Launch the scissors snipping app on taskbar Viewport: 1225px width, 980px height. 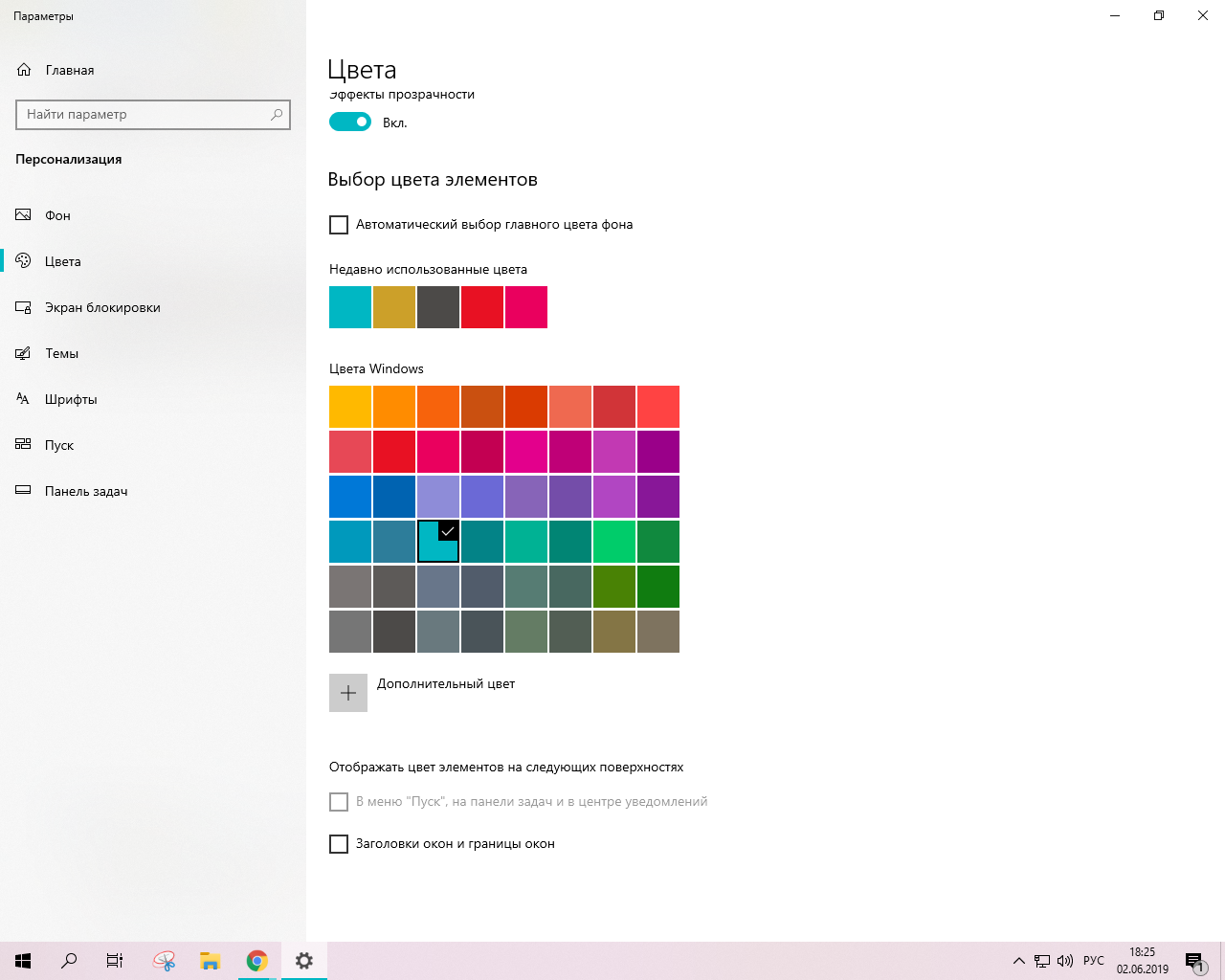pyautogui.click(x=164, y=961)
